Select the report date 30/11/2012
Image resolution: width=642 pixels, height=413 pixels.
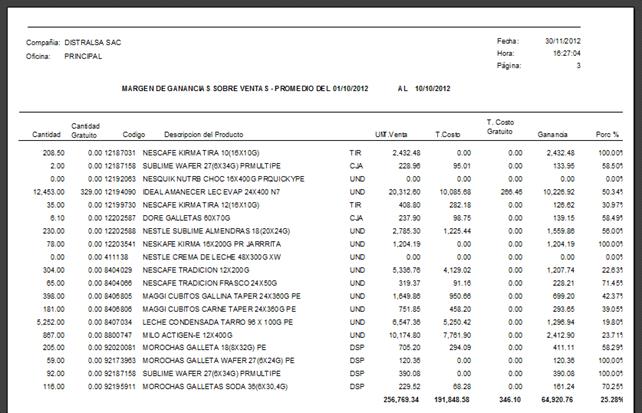pyautogui.click(x=563, y=41)
